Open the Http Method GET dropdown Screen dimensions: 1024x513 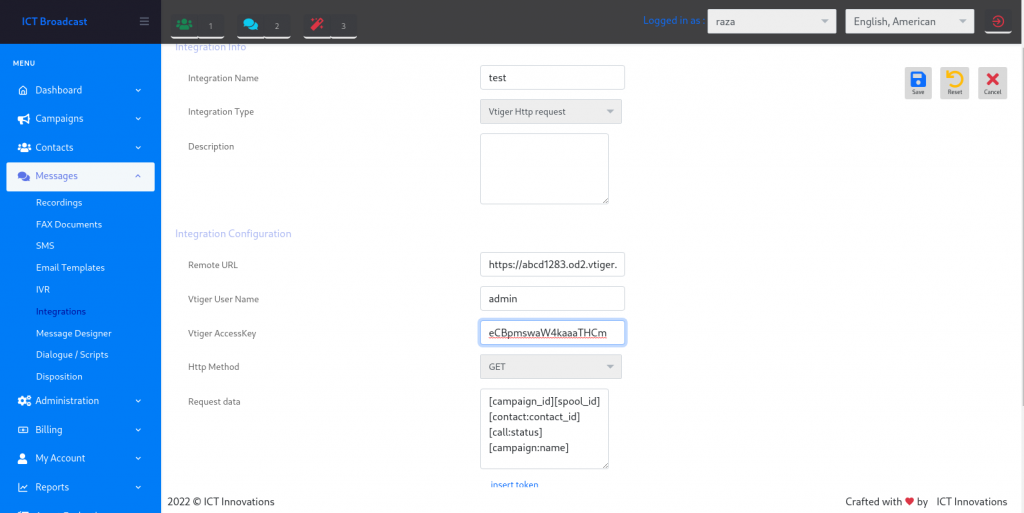(x=551, y=367)
